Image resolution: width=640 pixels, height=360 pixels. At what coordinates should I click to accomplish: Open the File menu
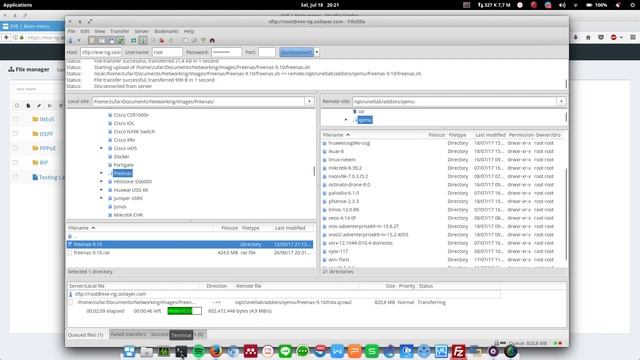point(71,31)
